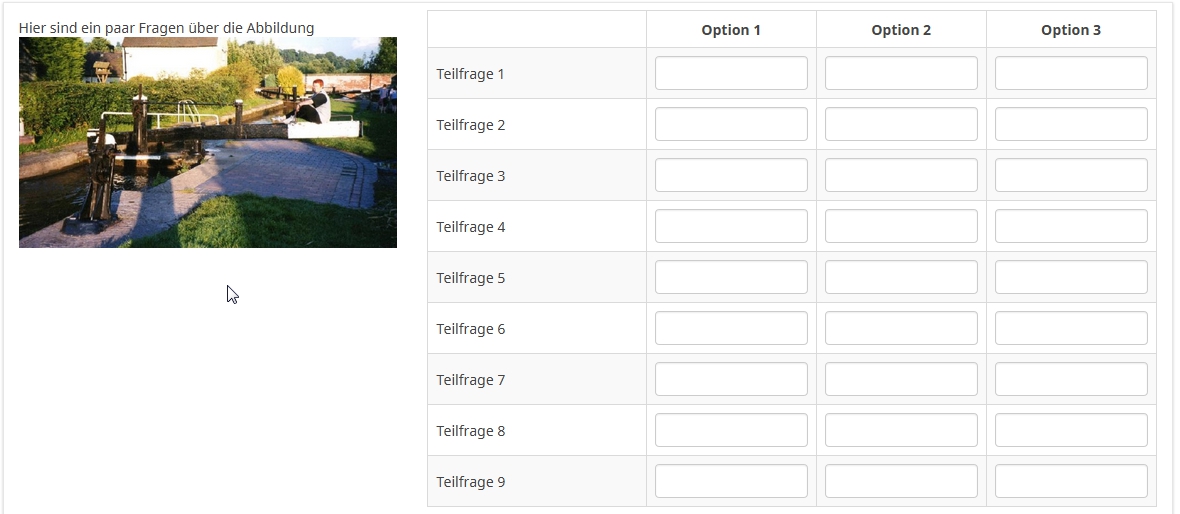Focus Teilfrage 2 Option 3 text box

click(1071, 124)
